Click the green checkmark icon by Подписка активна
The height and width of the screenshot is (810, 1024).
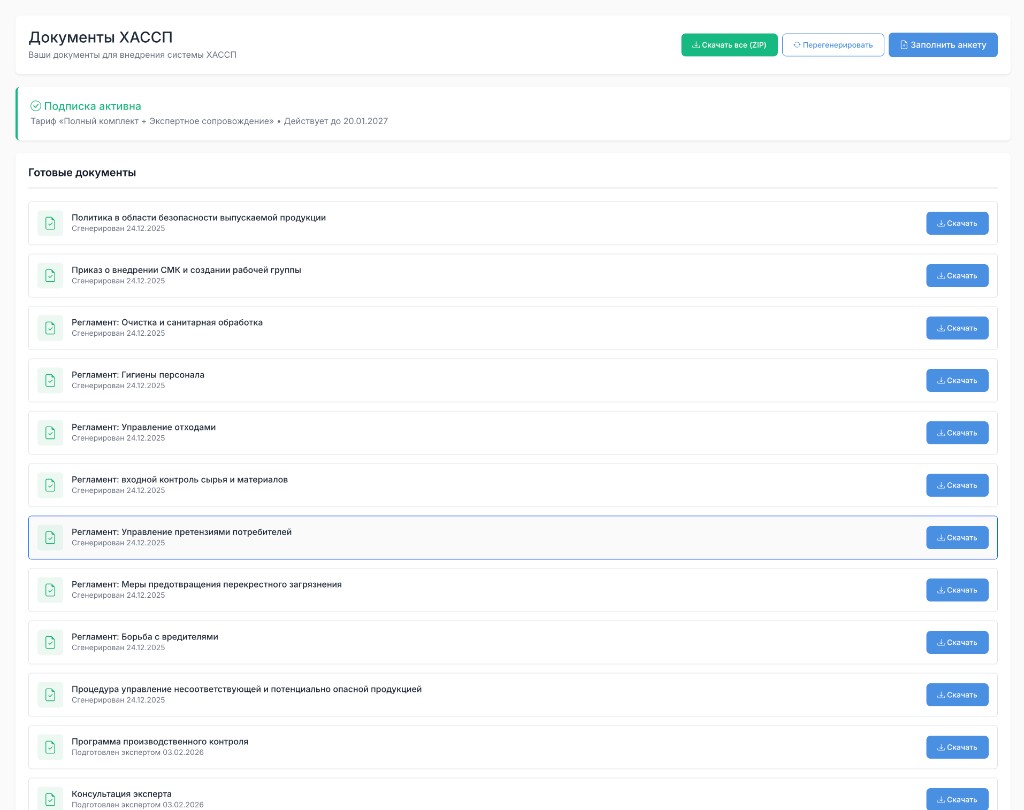click(36, 106)
